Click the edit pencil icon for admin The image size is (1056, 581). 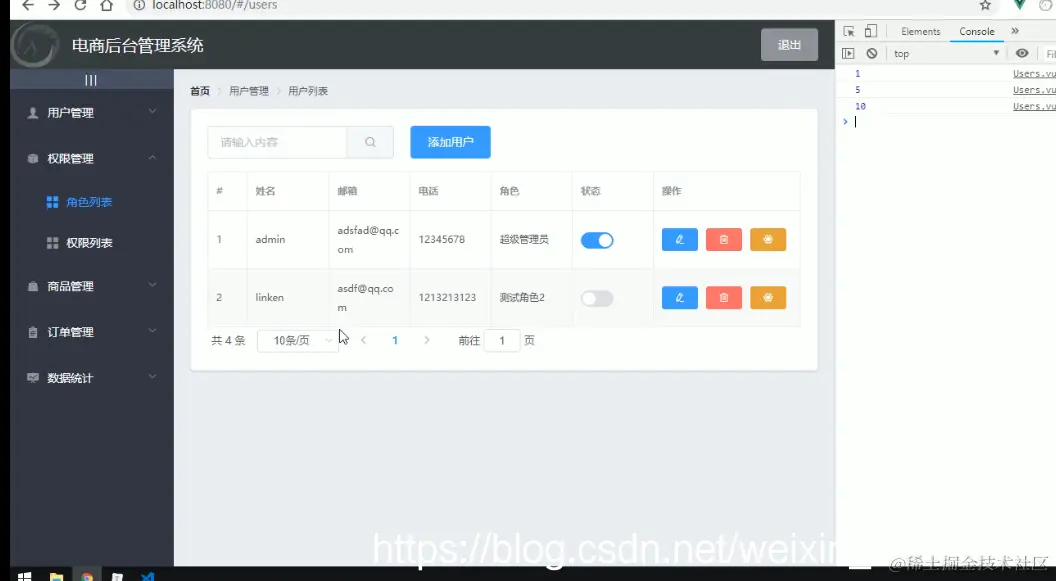[679, 239]
